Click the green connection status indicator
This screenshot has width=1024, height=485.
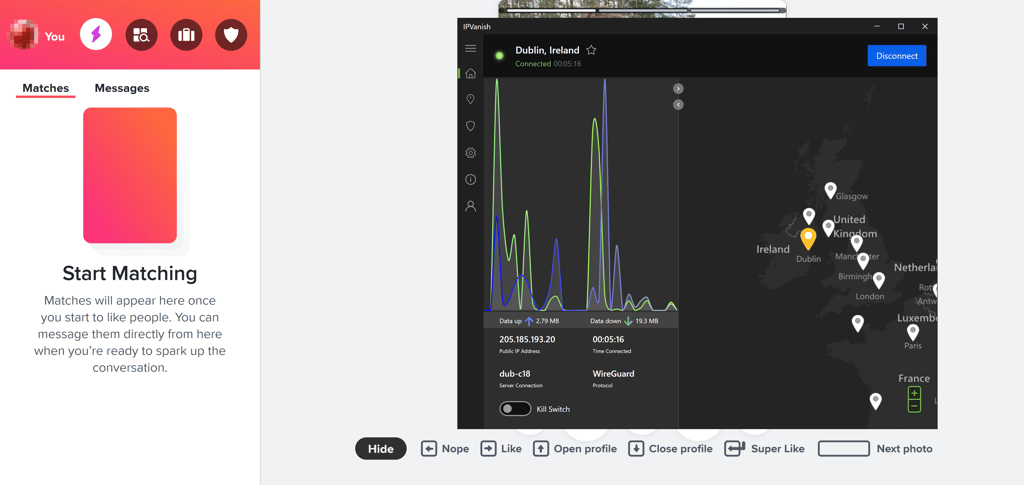[500, 55]
